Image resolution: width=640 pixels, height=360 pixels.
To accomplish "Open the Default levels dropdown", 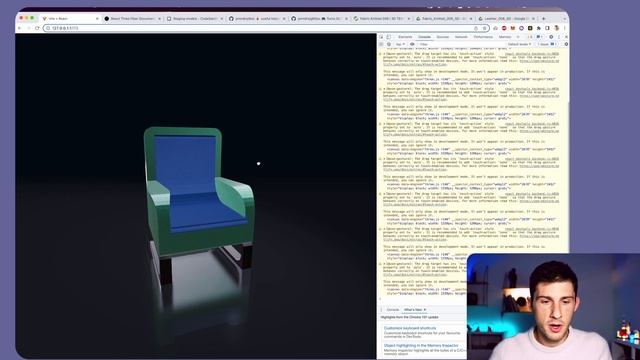I will click(x=519, y=44).
